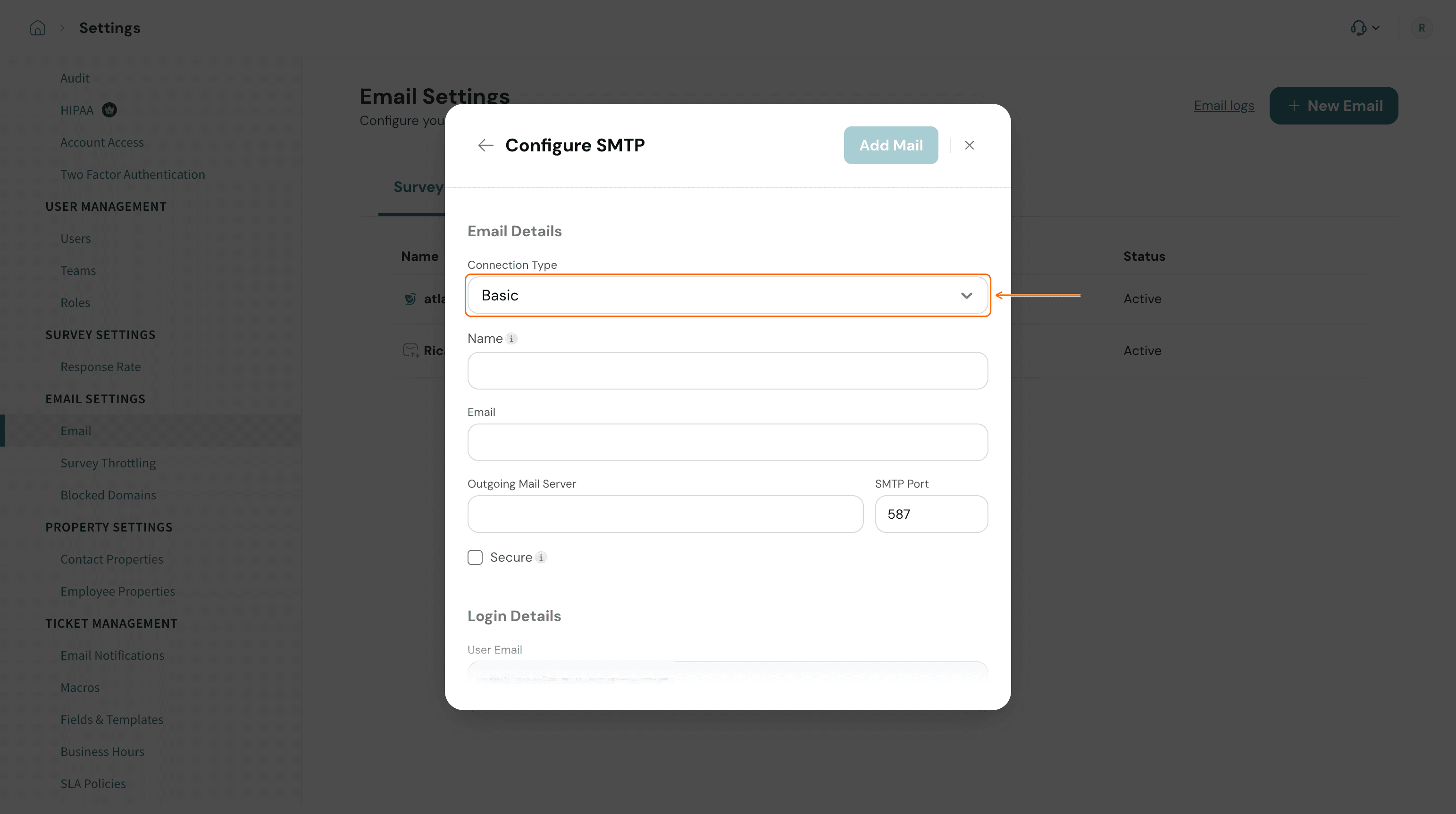Screen dimensions: 1456x814
Task: Click the Ric row mail icon
Action: [410, 350]
